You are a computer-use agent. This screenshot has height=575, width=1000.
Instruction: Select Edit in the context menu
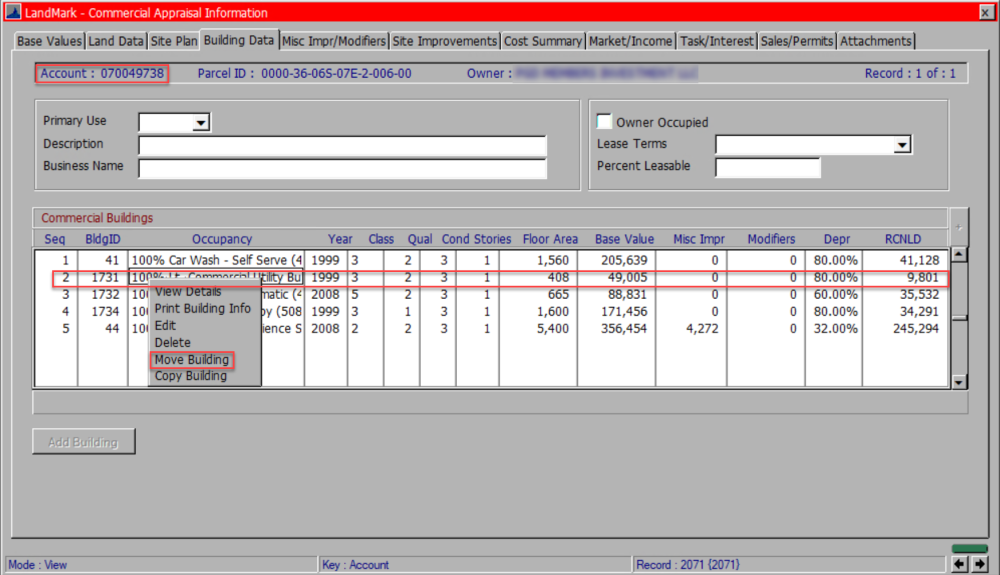pyautogui.click(x=165, y=326)
